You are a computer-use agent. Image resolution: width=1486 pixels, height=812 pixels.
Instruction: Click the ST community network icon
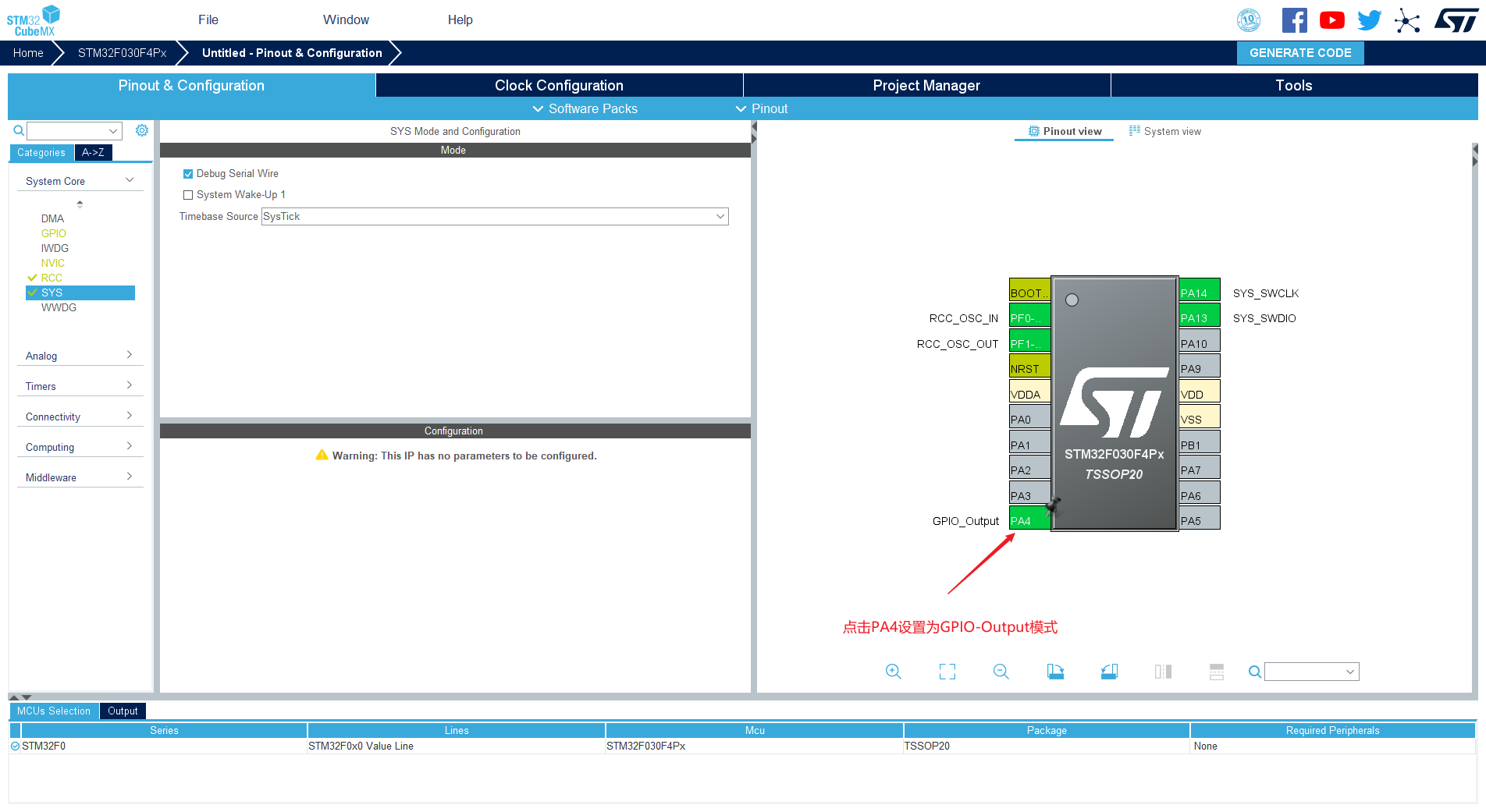click(1407, 20)
